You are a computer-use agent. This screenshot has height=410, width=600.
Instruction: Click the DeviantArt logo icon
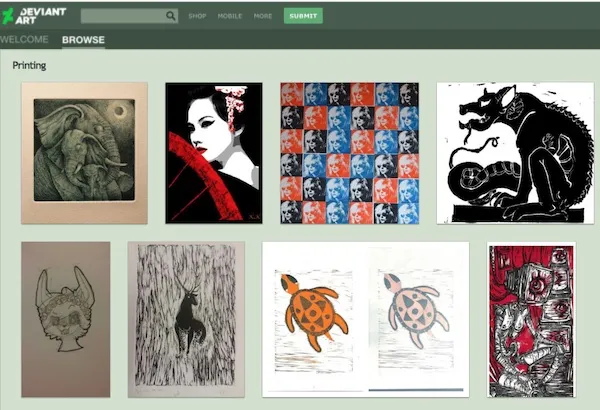(x=10, y=16)
